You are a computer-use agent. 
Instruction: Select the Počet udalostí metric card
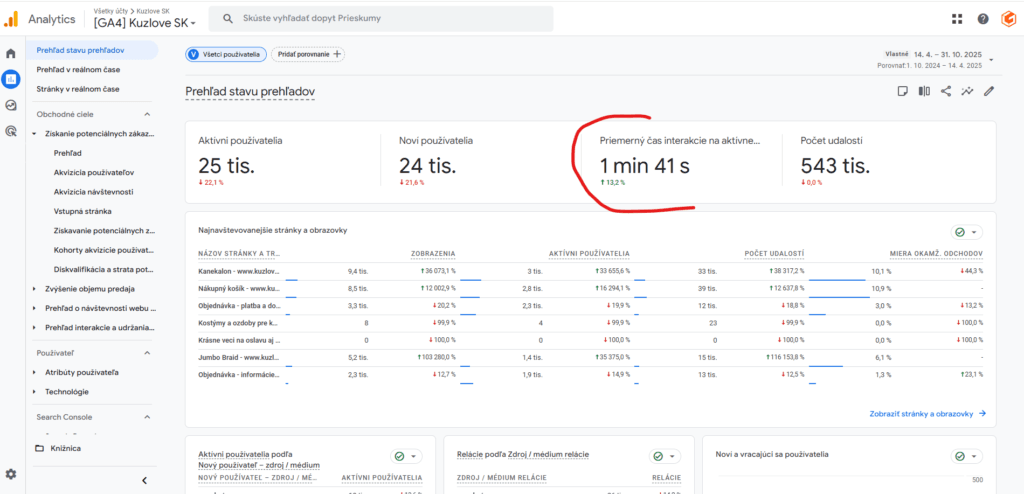point(889,161)
